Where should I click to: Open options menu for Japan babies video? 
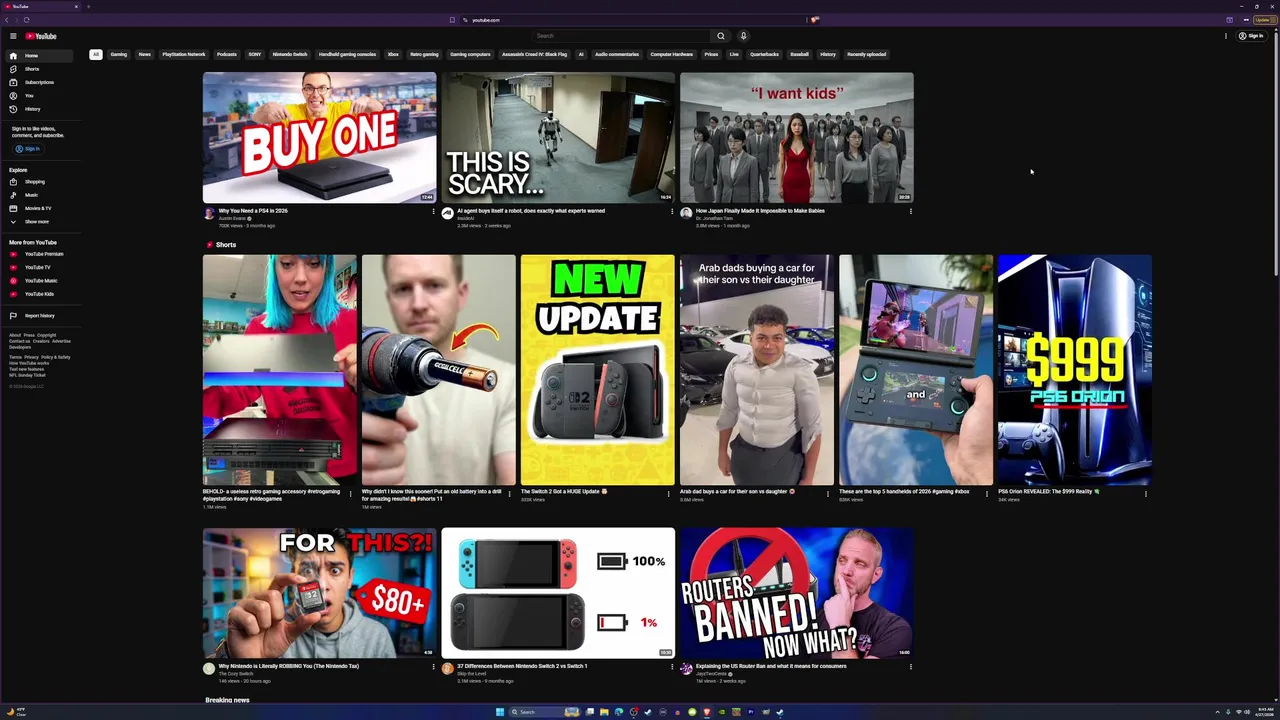pyautogui.click(x=910, y=211)
